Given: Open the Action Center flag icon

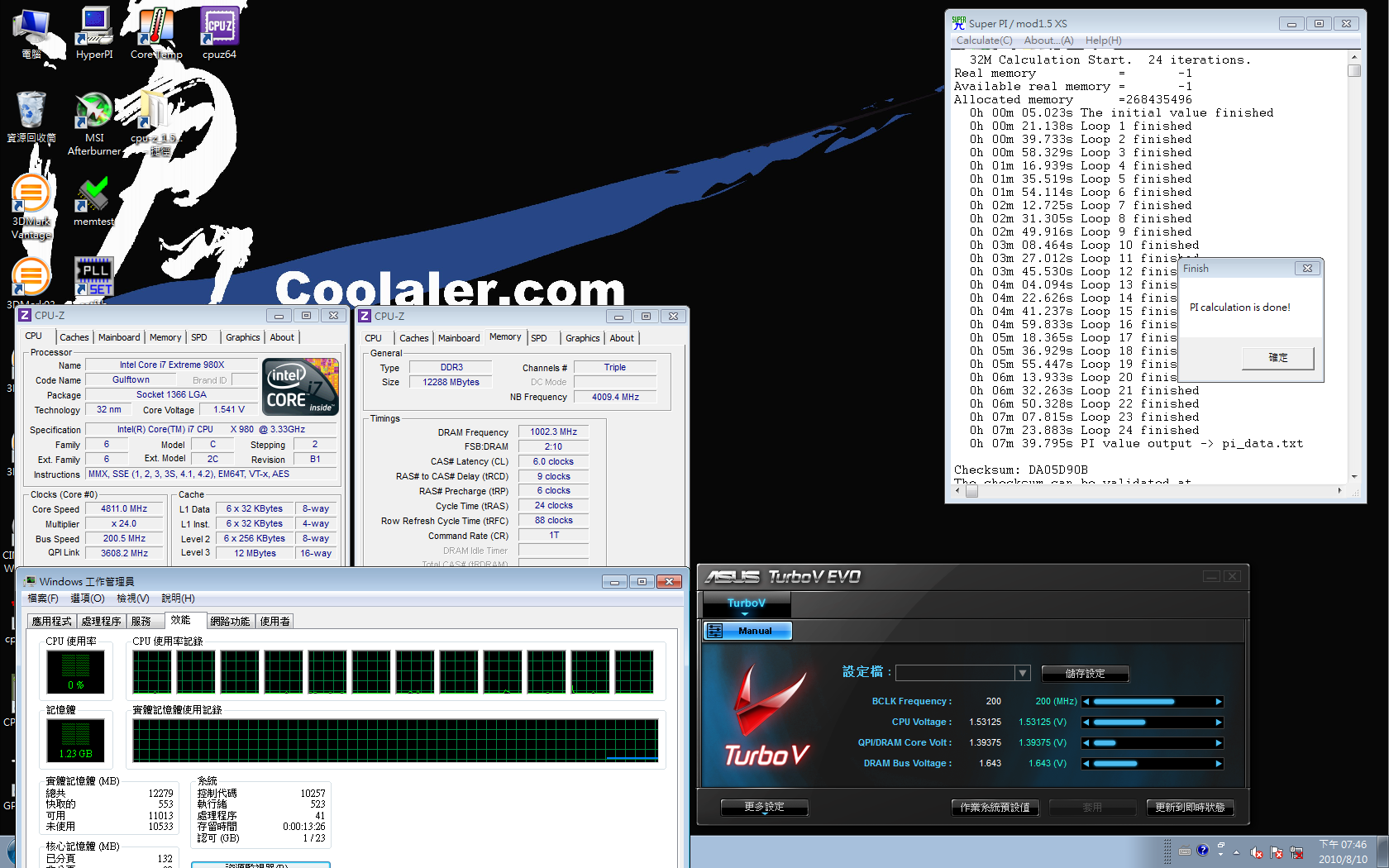Looking at the screenshot, I should point(1277,852).
